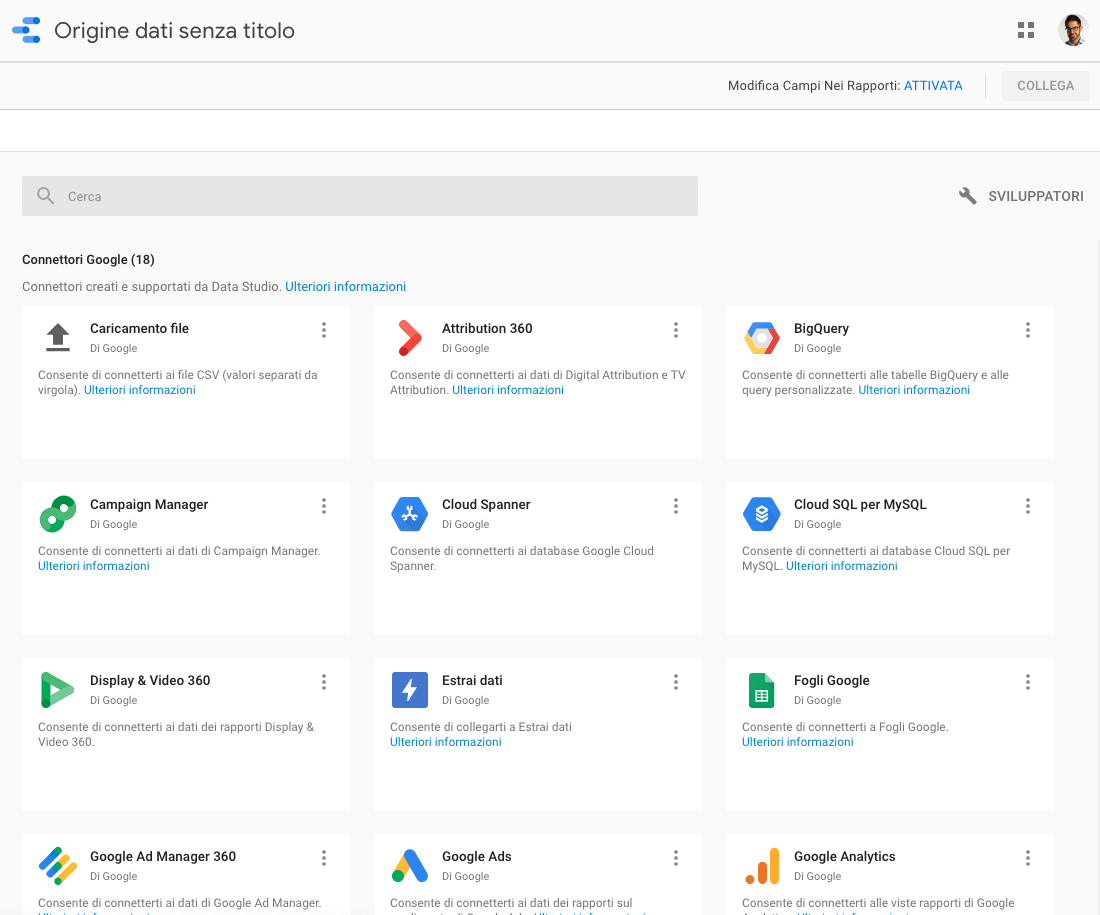The height and width of the screenshot is (915, 1100).
Task: Select the Cloud SQL per MySQL title
Action: click(x=860, y=505)
